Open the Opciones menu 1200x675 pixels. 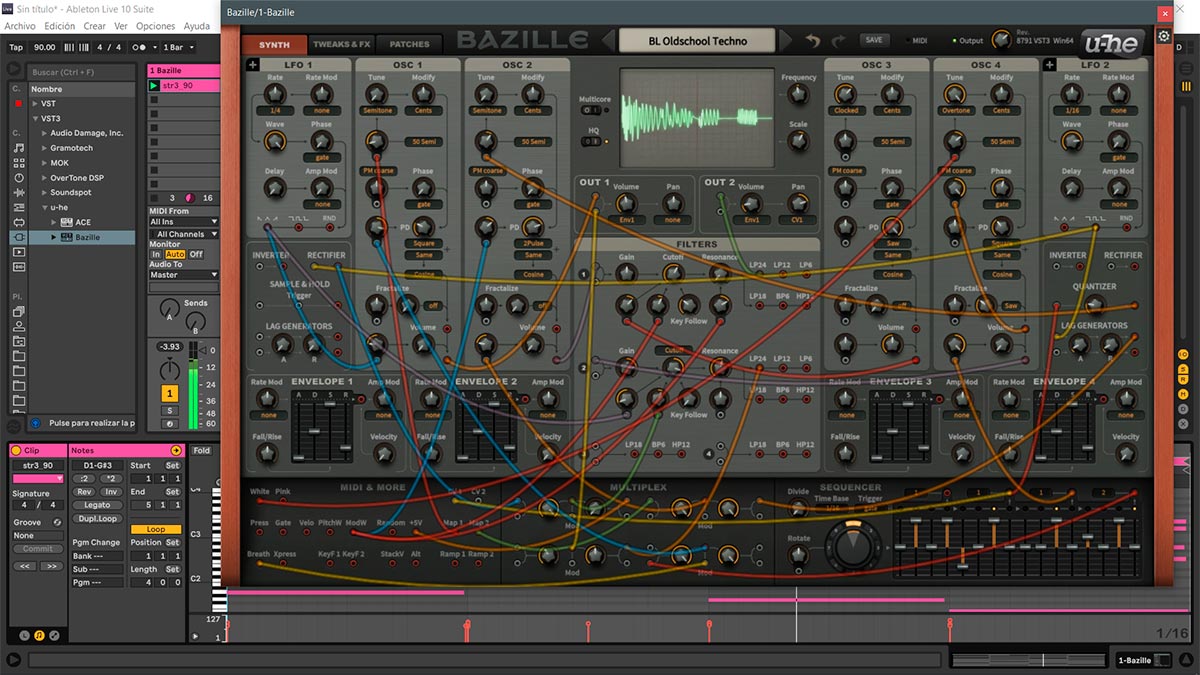click(x=155, y=26)
